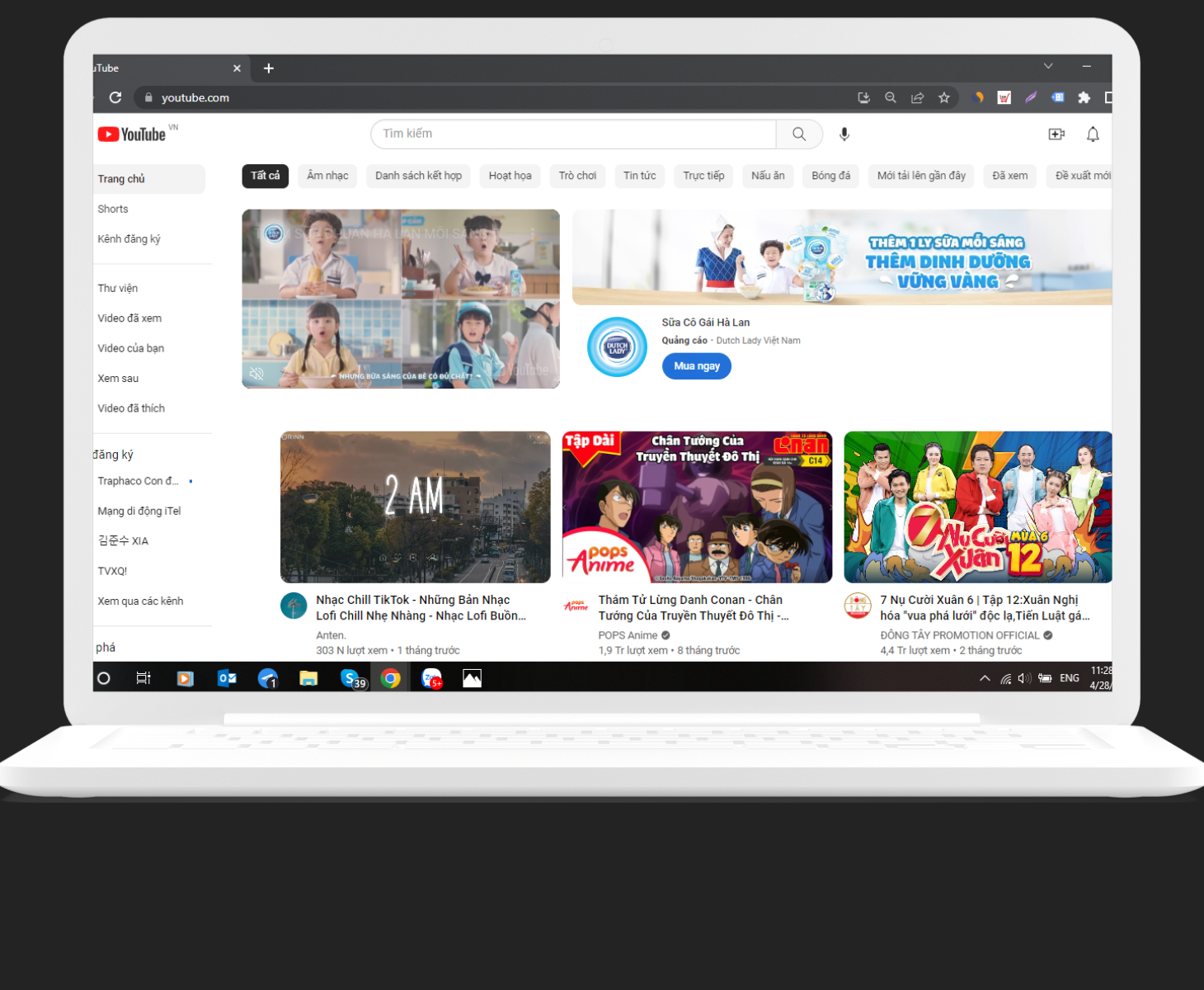The height and width of the screenshot is (990, 1204).
Task: Open File Explorer from the taskbar
Action: (308, 678)
